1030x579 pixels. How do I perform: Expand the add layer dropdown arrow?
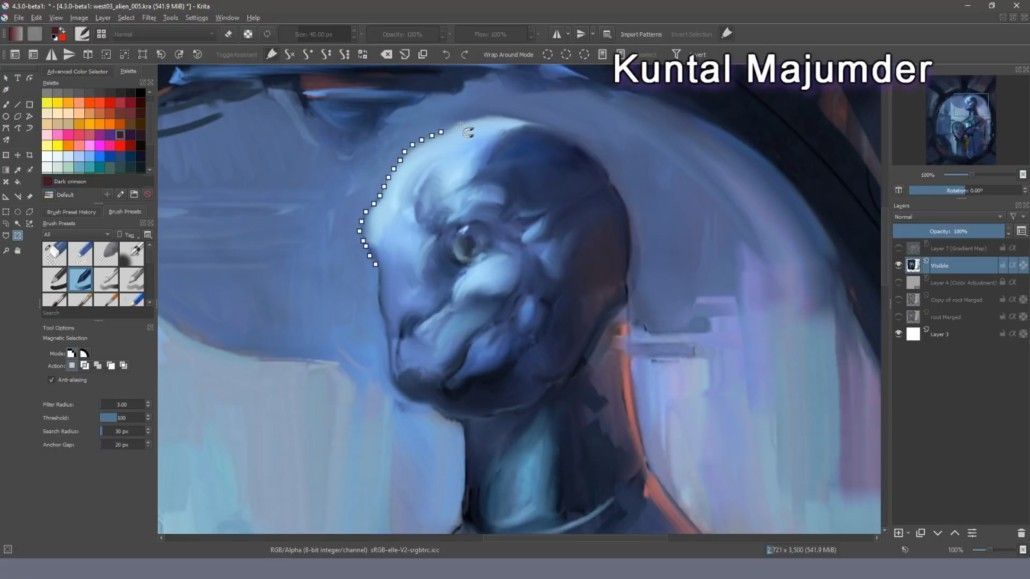click(x=908, y=533)
